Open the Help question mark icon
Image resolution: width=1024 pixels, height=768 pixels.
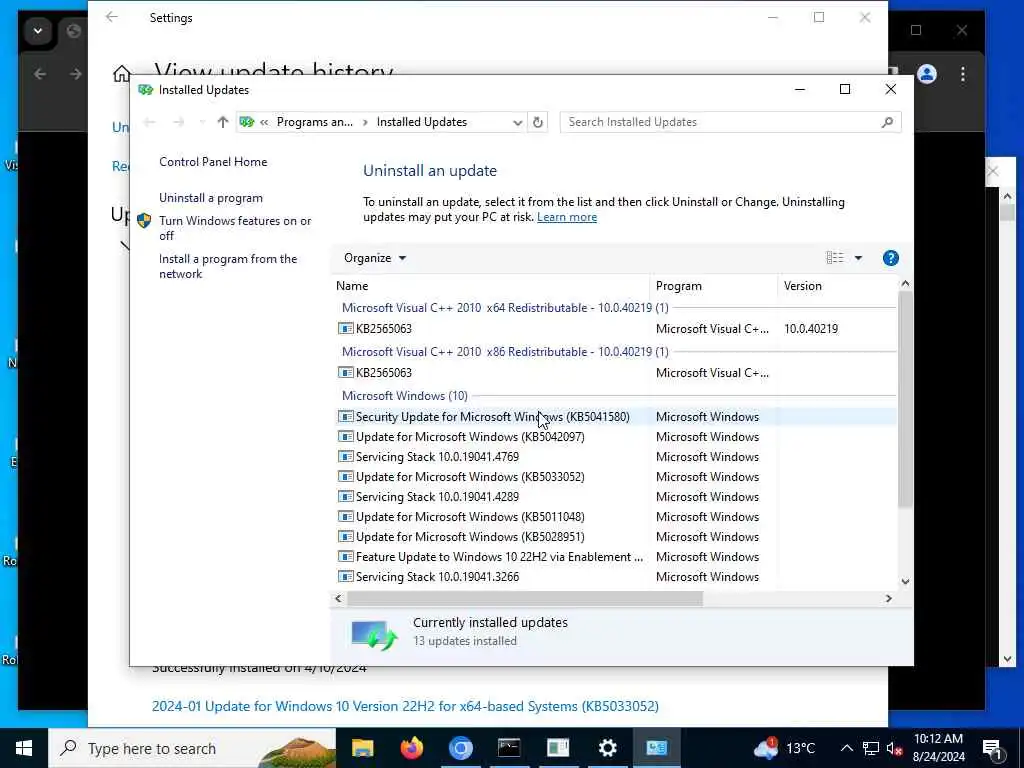tap(890, 258)
